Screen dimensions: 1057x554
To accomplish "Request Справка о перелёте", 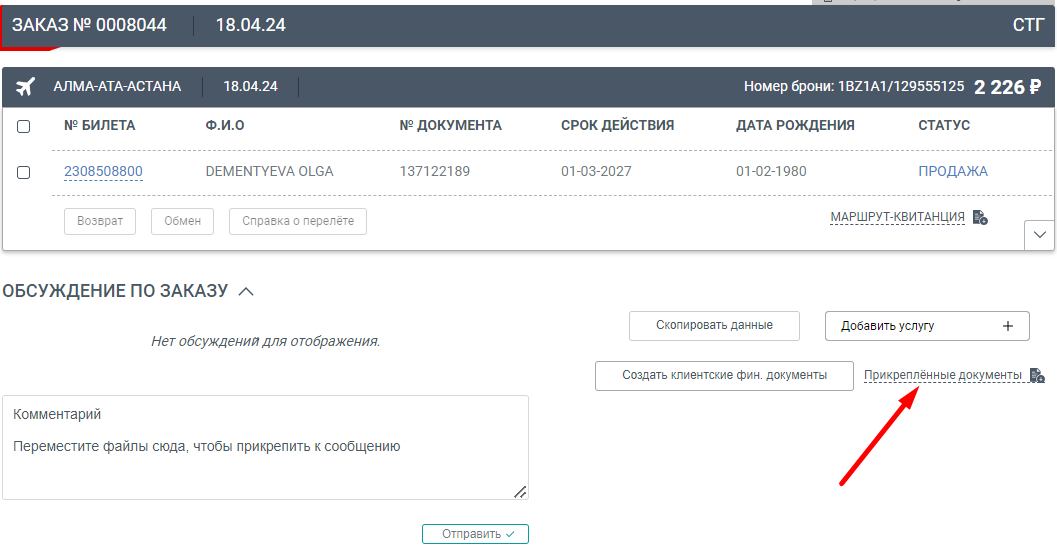I will click(298, 221).
